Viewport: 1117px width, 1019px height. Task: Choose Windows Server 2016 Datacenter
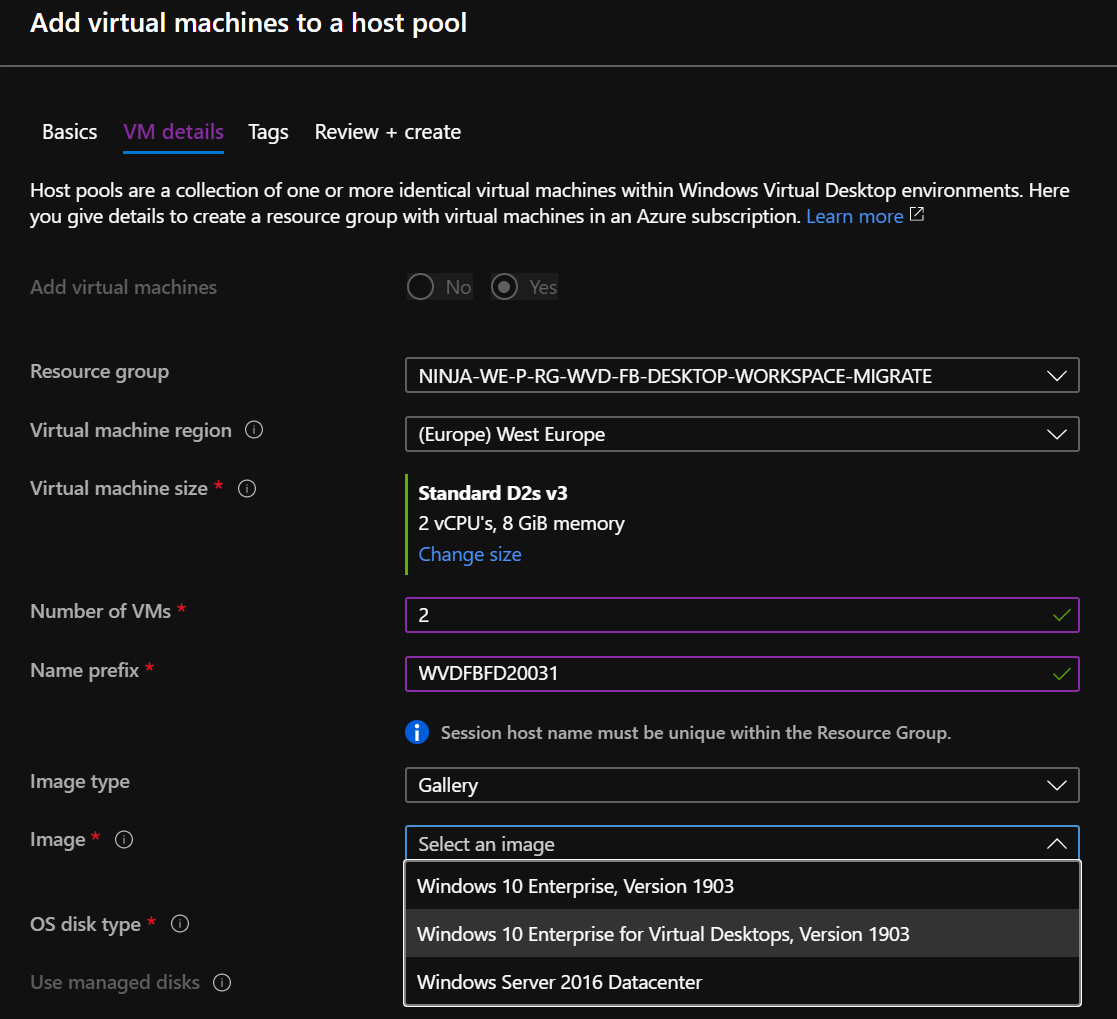coord(742,981)
